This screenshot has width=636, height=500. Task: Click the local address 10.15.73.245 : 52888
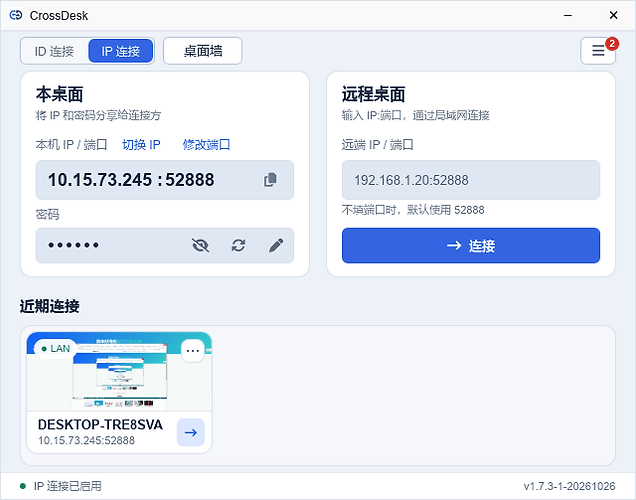tap(131, 180)
